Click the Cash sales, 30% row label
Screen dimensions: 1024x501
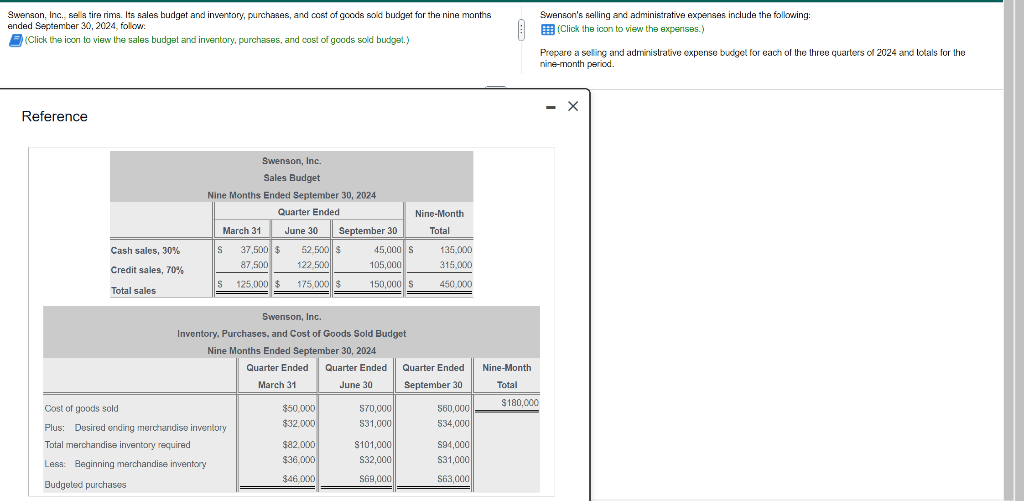tap(146, 250)
